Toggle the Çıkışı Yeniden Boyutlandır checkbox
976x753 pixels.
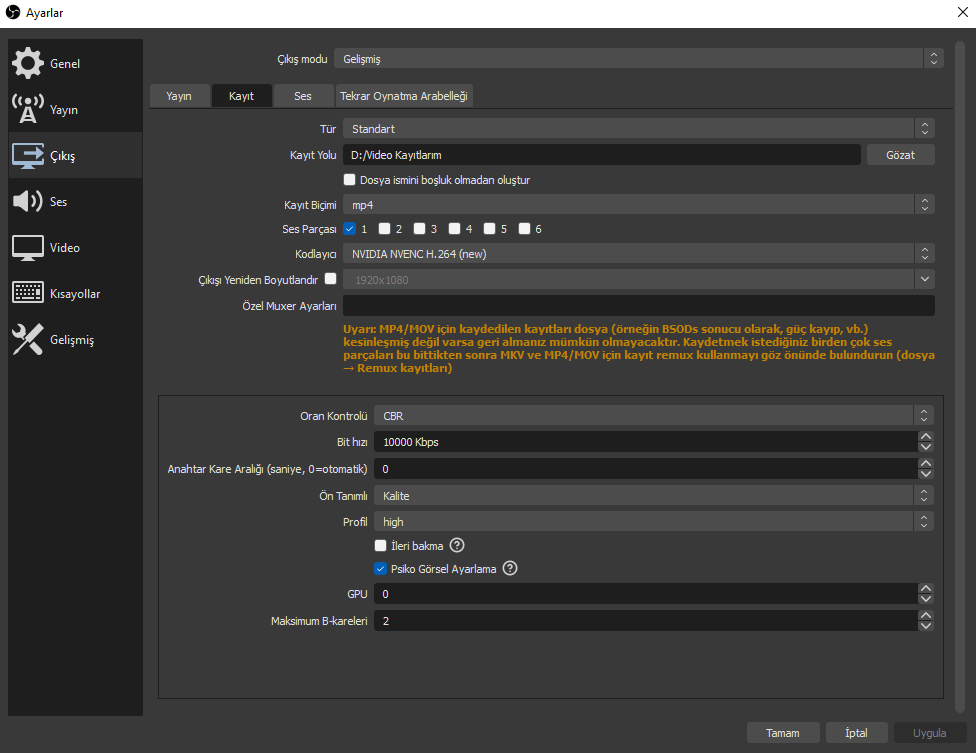(331, 279)
